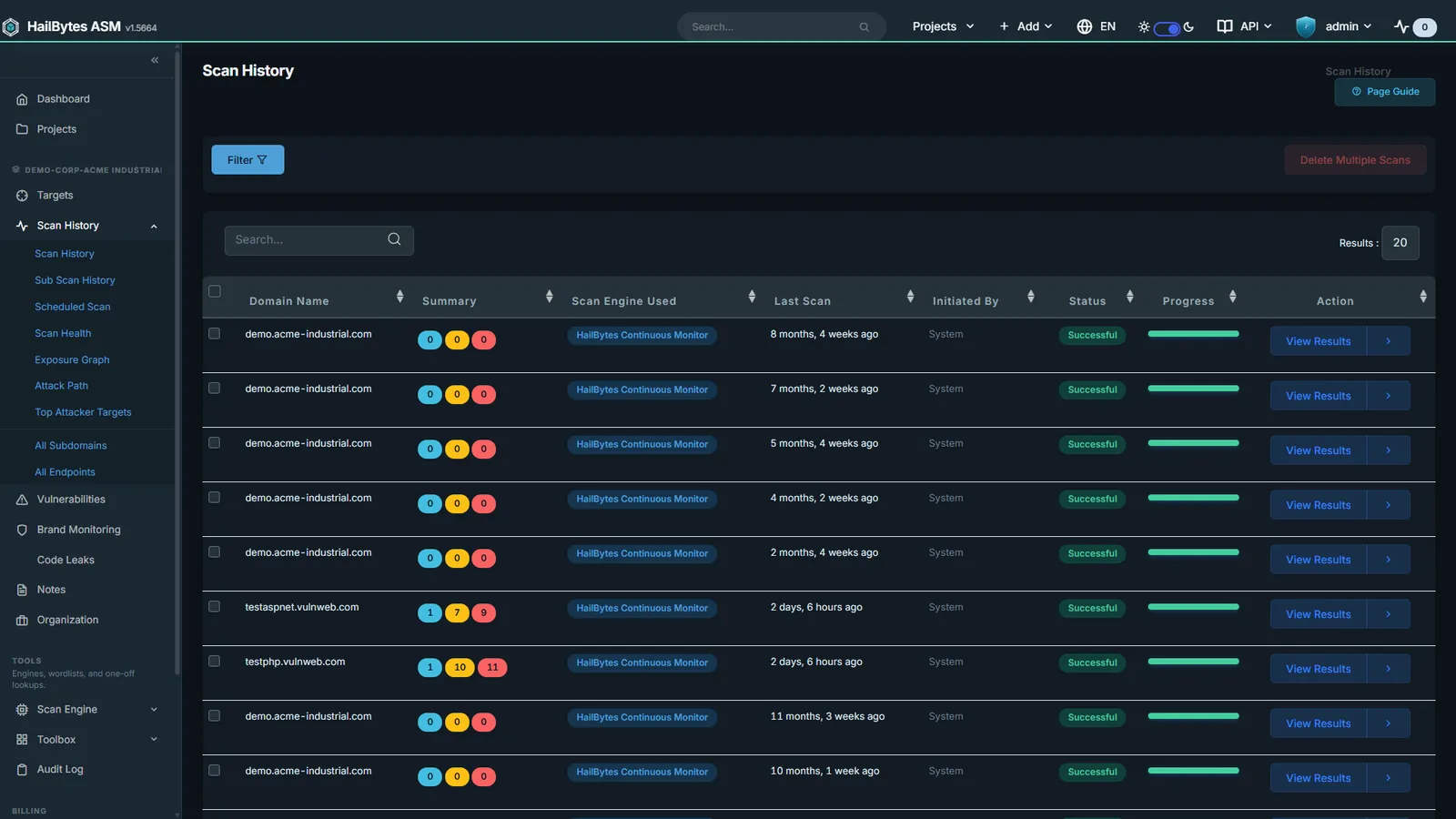The width and height of the screenshot is (1456, 819).
Task: Collapse the sidebar with double-chevron icon
Action: pos(155,60)
